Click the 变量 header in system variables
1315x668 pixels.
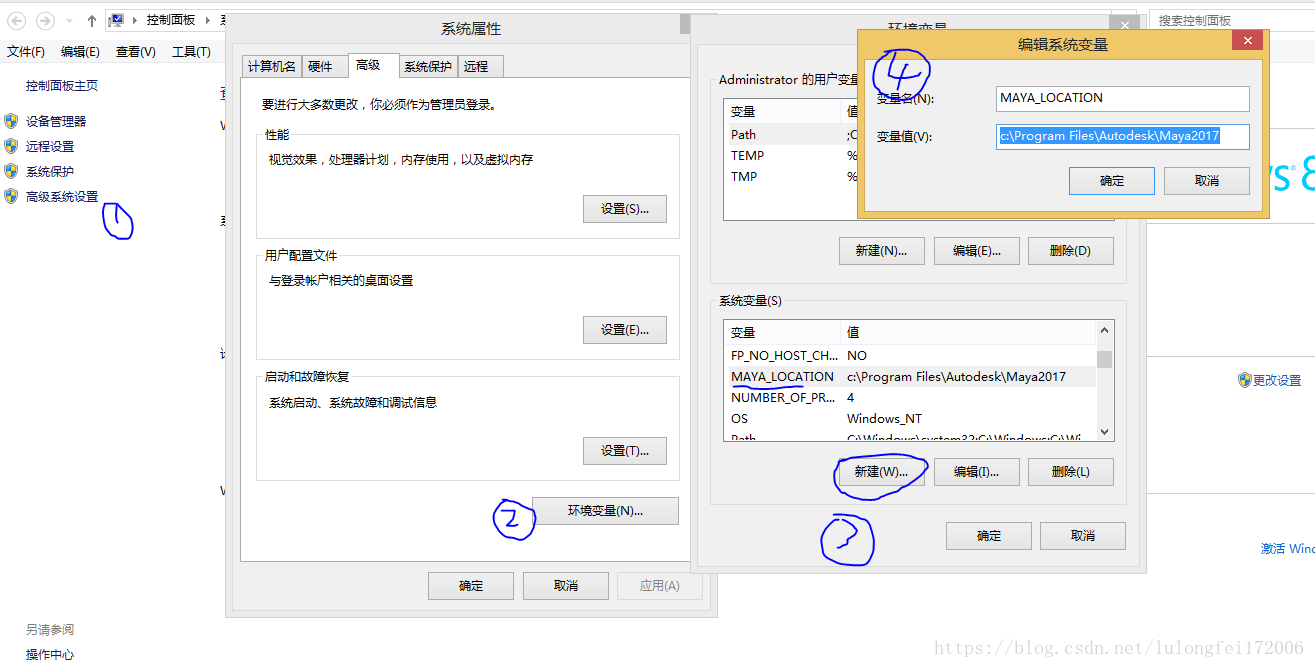click(784, 333)
